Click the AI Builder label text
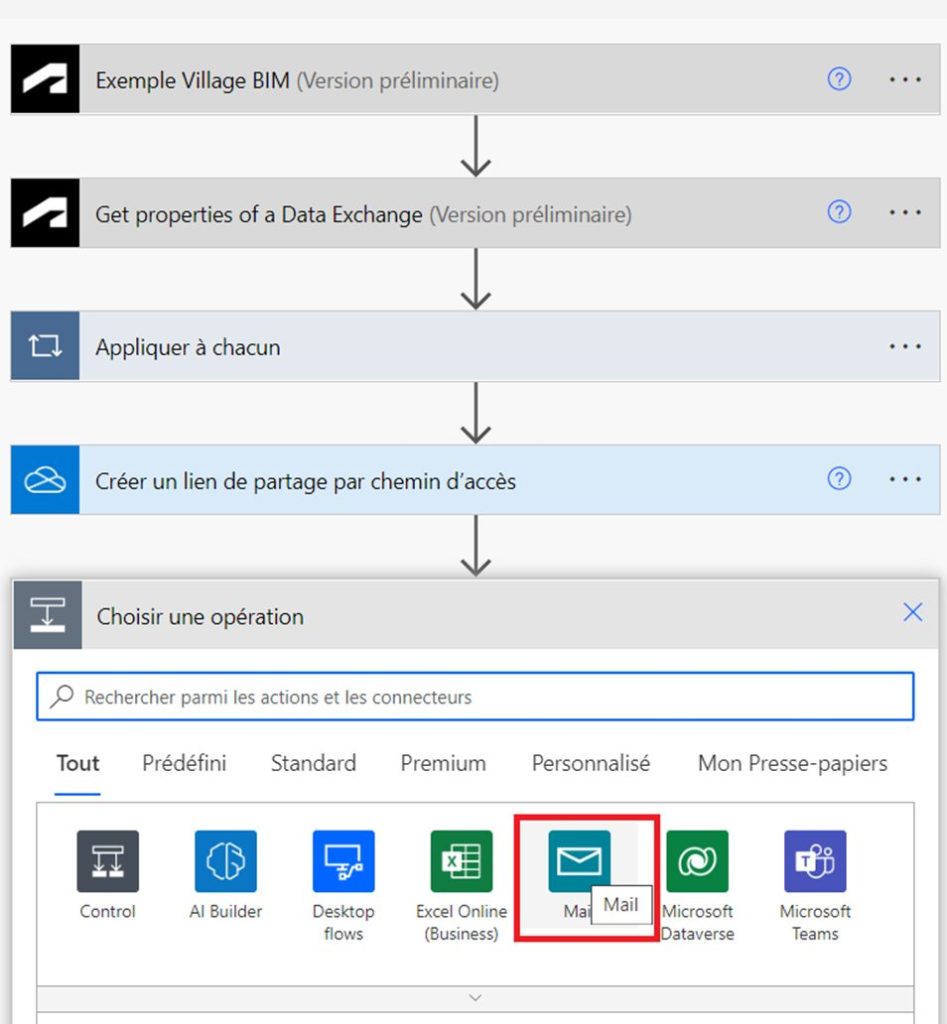 [x=226, y=911]
